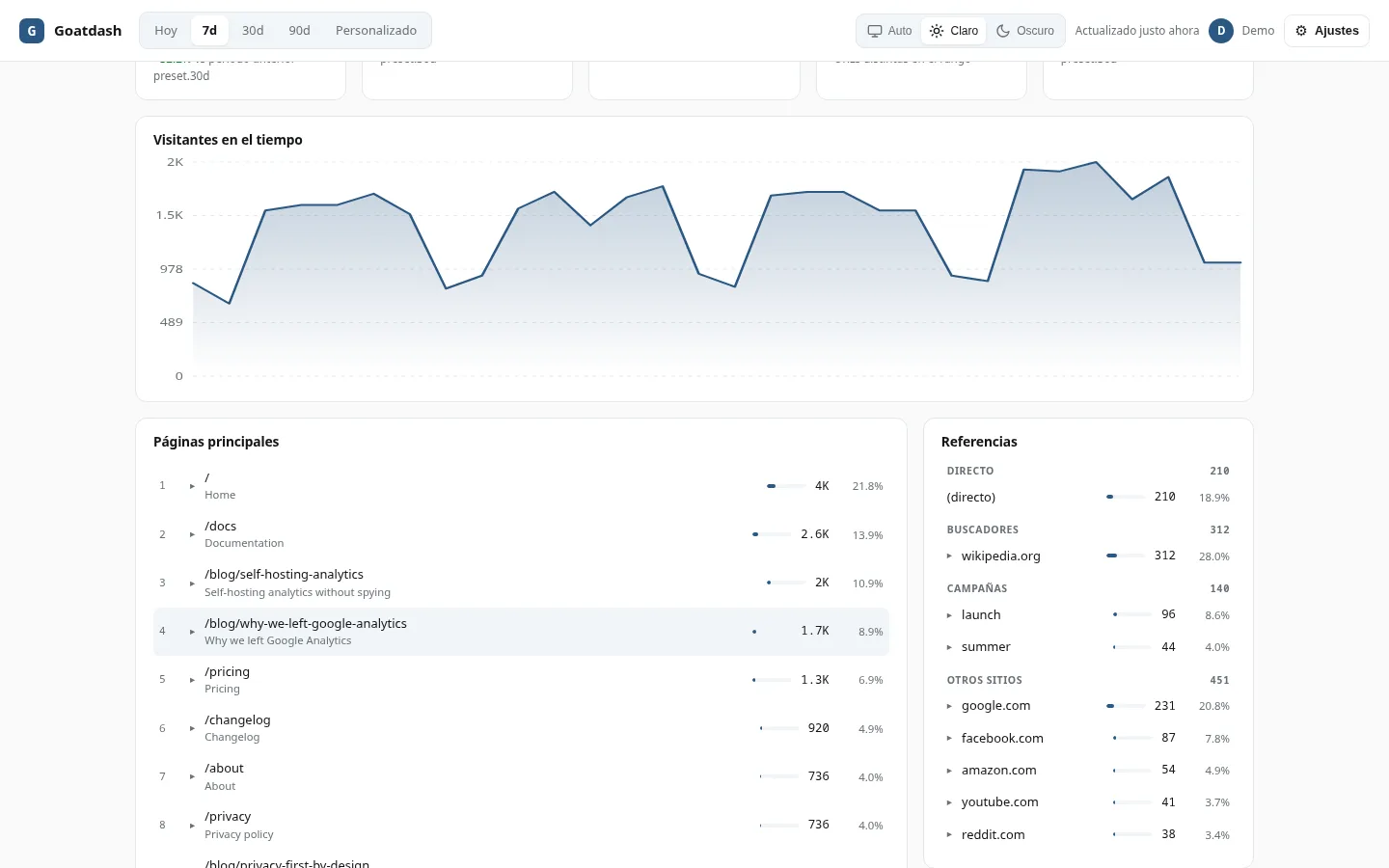Click the 312 bar for wikipedia.org
Viewport: 1389px width, 868px height.
click(1126, 556)
